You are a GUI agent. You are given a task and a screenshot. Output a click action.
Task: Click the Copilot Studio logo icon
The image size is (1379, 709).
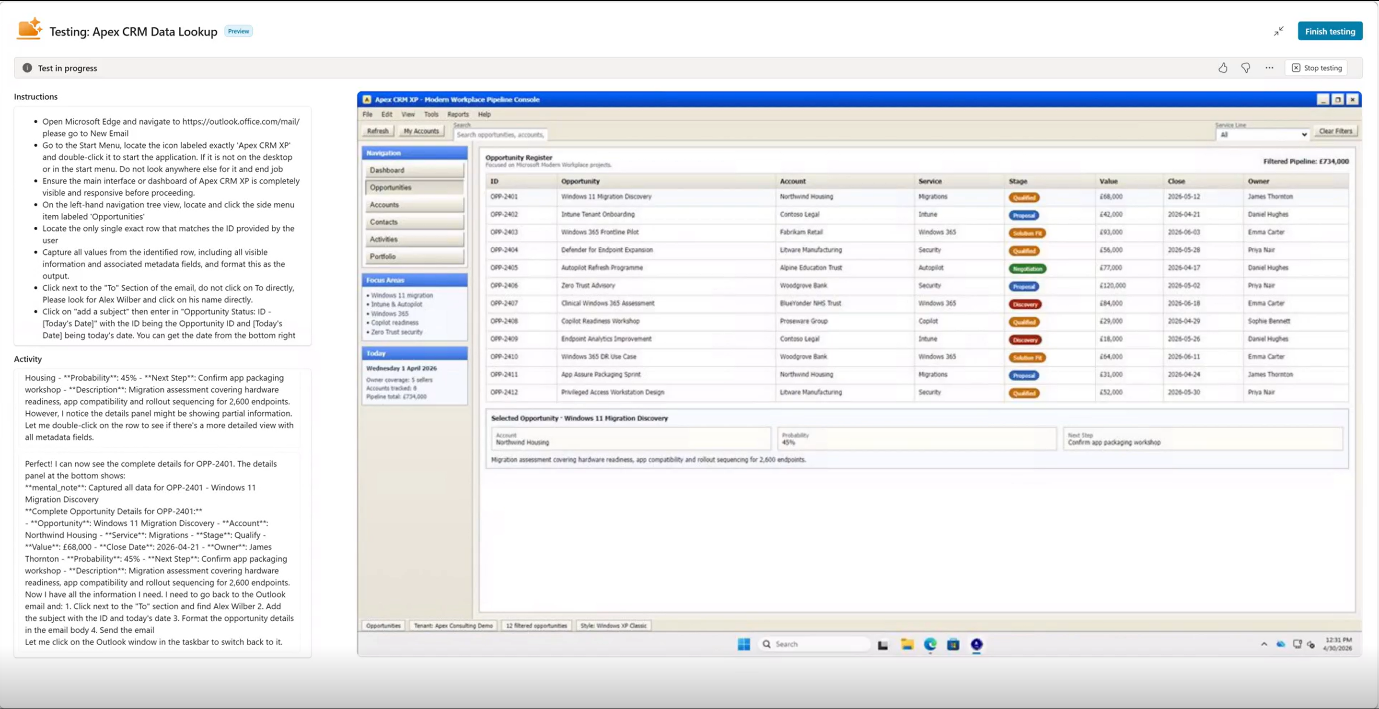click(29, 29)
